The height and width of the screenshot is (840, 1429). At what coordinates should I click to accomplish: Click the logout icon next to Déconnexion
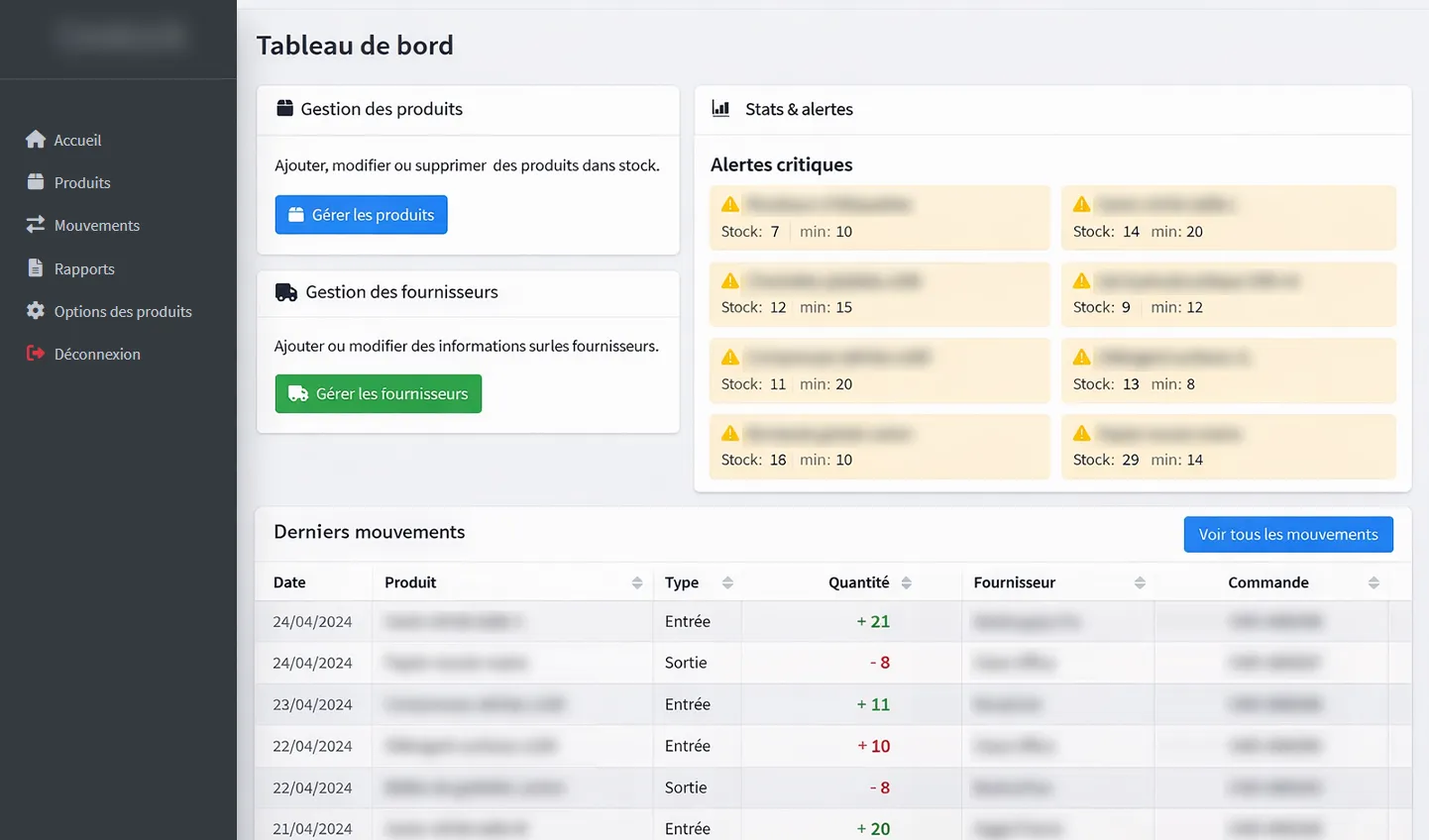(x=36, y=354)
